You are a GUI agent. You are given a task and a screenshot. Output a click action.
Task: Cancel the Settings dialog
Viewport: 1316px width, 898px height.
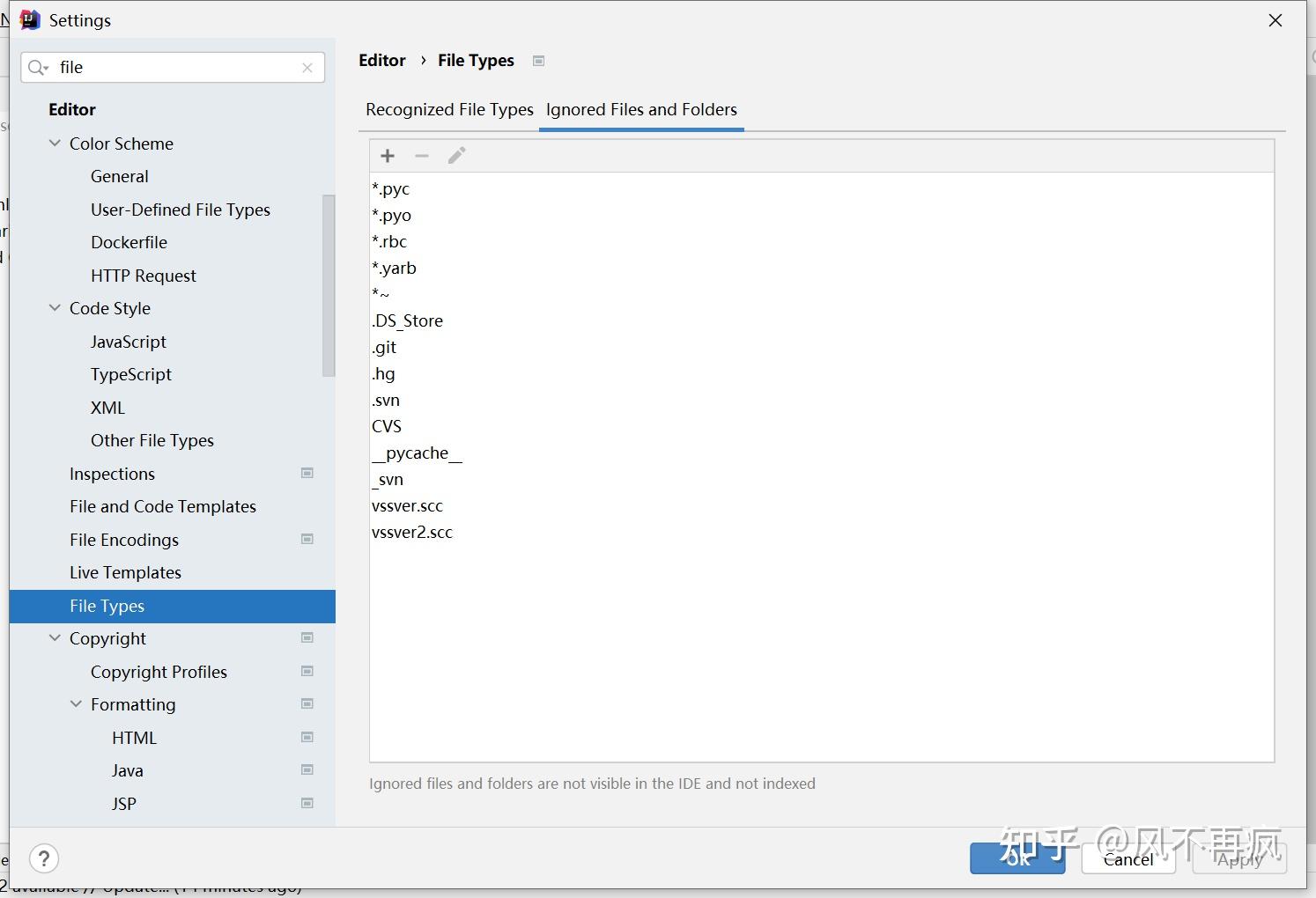click(1128, 858)
